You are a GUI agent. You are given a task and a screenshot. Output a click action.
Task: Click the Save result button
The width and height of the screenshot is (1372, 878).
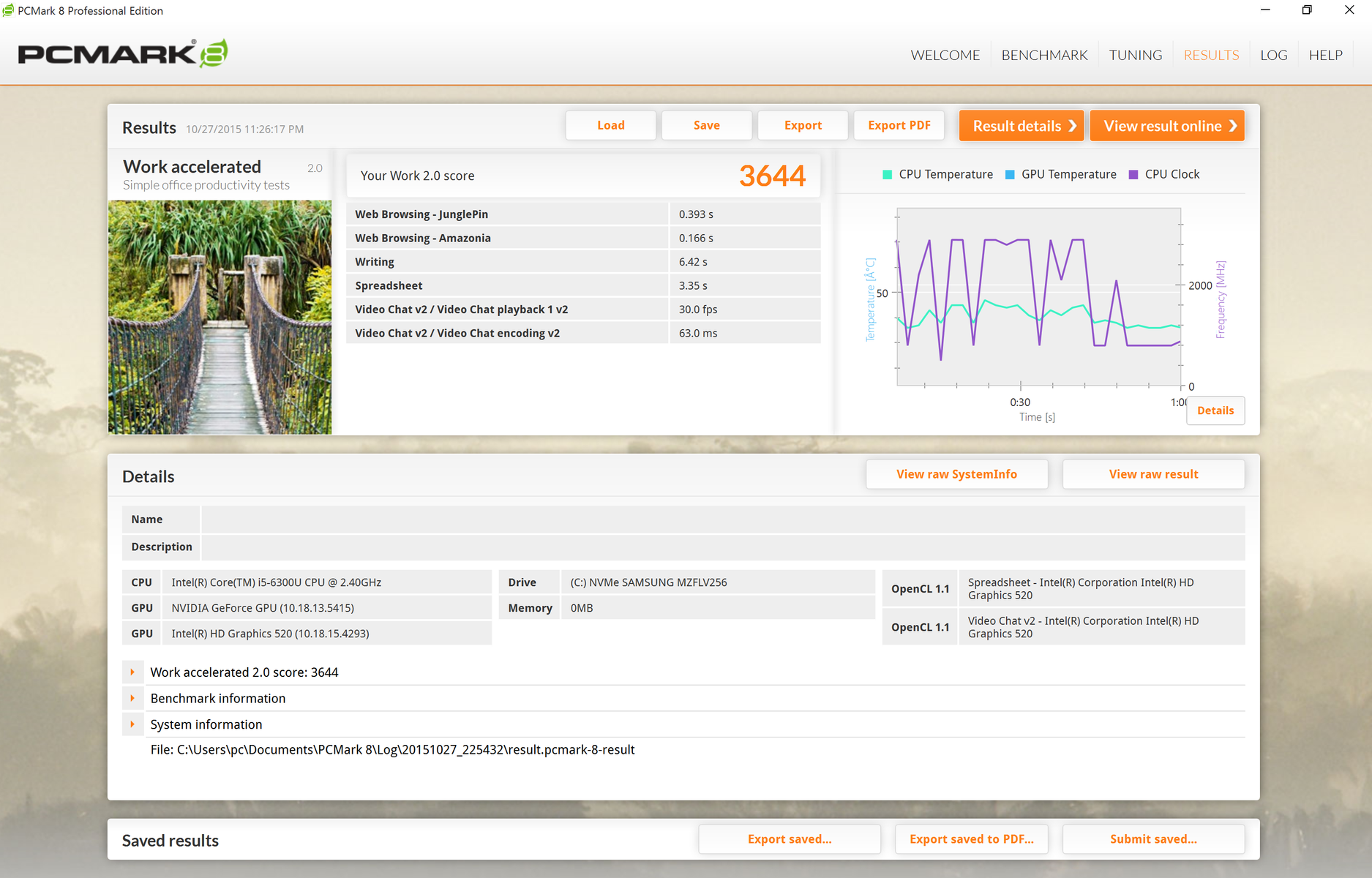click(x=706, y=125)
